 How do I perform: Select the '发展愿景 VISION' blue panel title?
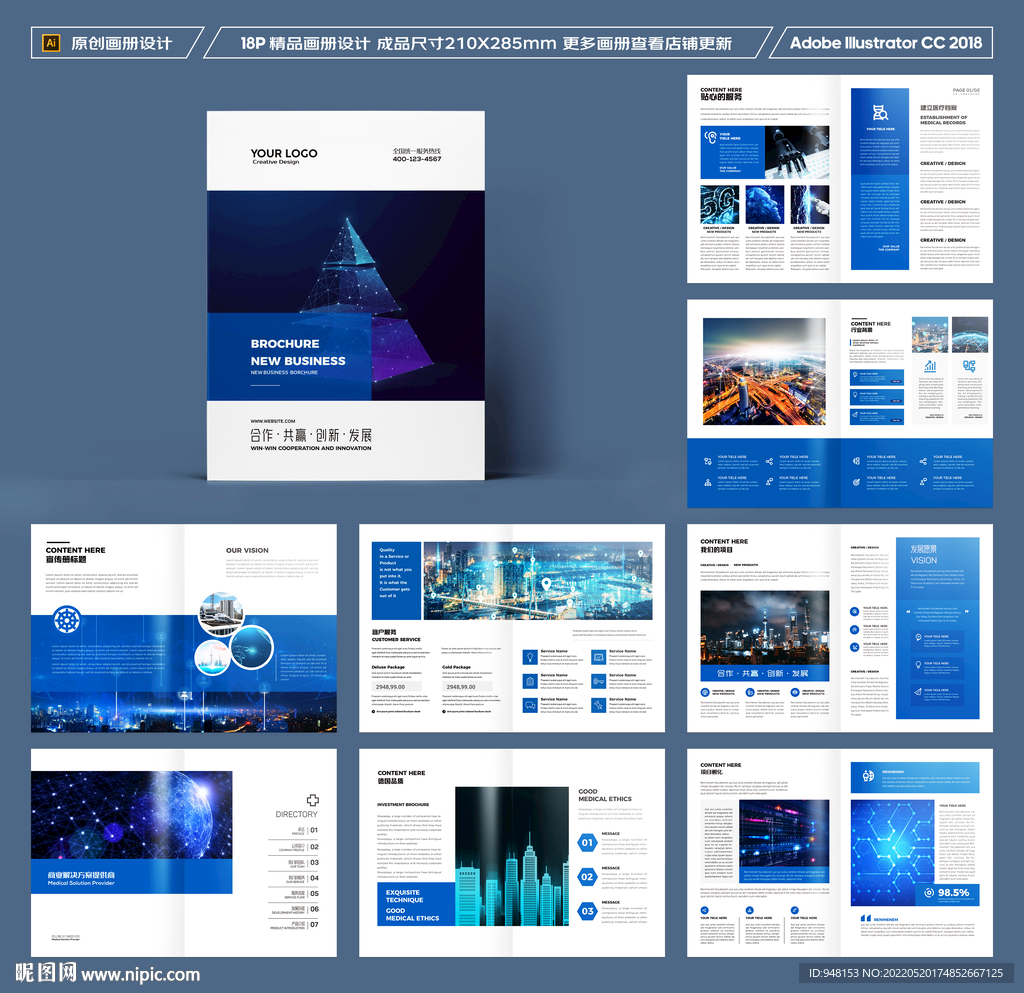(x=924, y=555)
